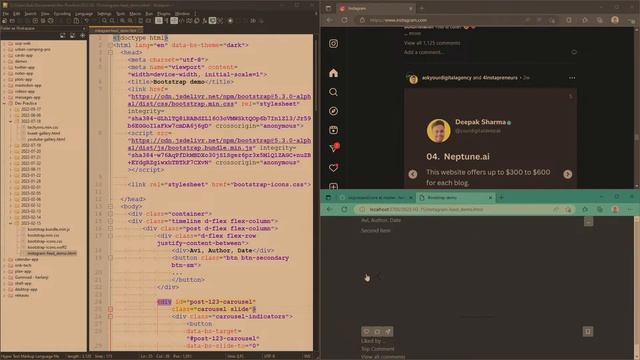Open Instagram Reels from the sidebar

333,130
